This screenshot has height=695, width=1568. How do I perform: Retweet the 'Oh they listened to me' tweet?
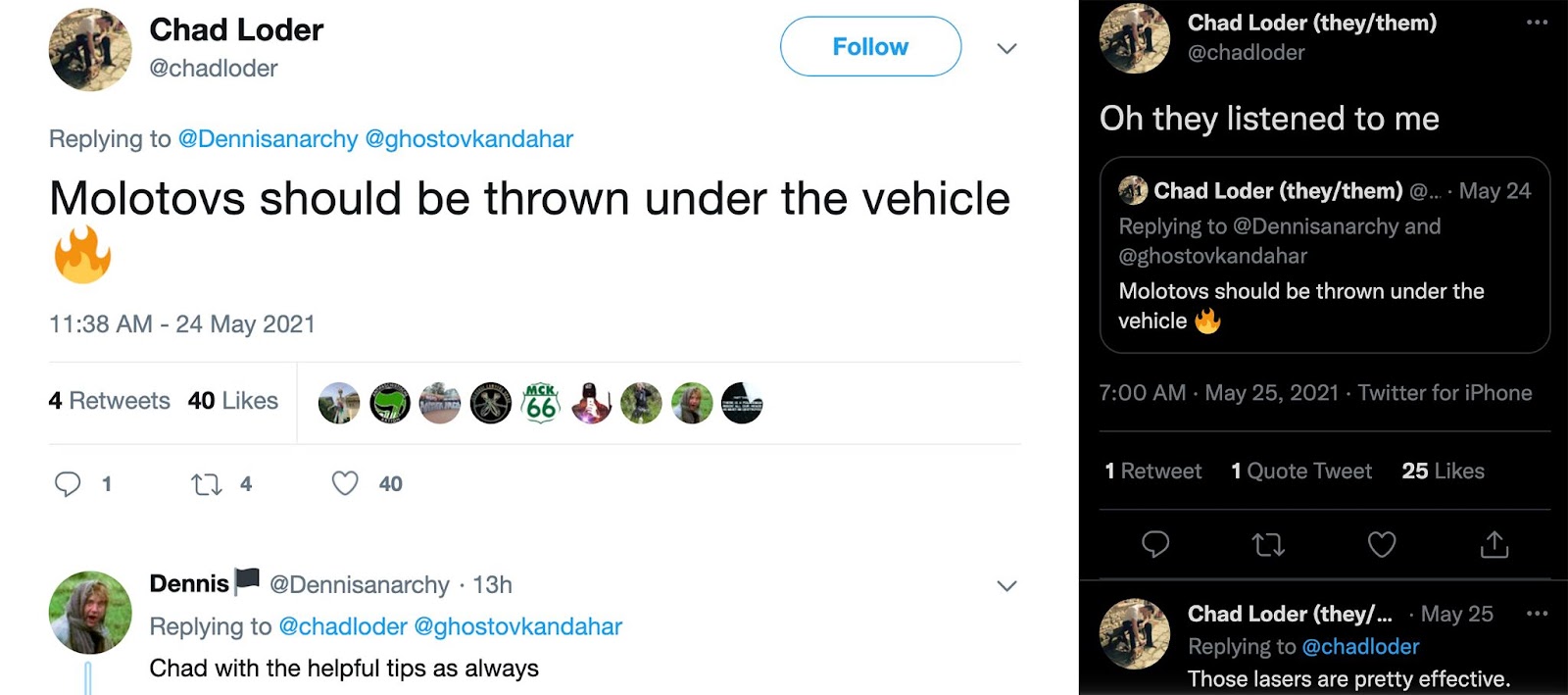pos(1268,544)
